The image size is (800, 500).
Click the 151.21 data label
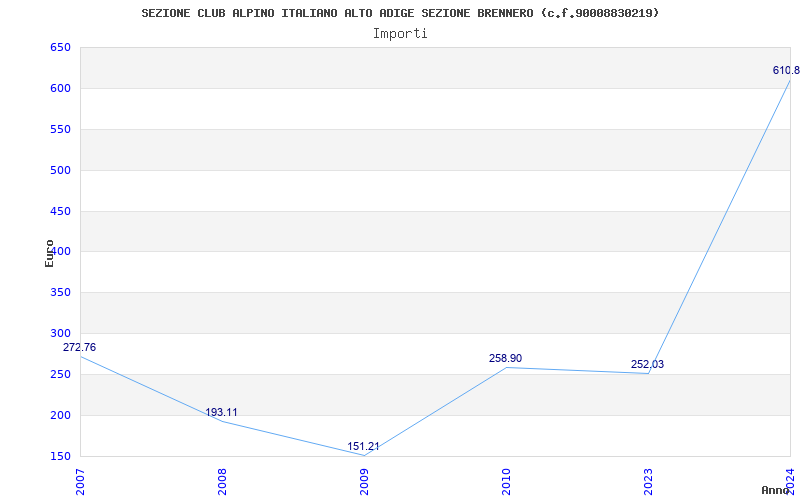(363, 446)
